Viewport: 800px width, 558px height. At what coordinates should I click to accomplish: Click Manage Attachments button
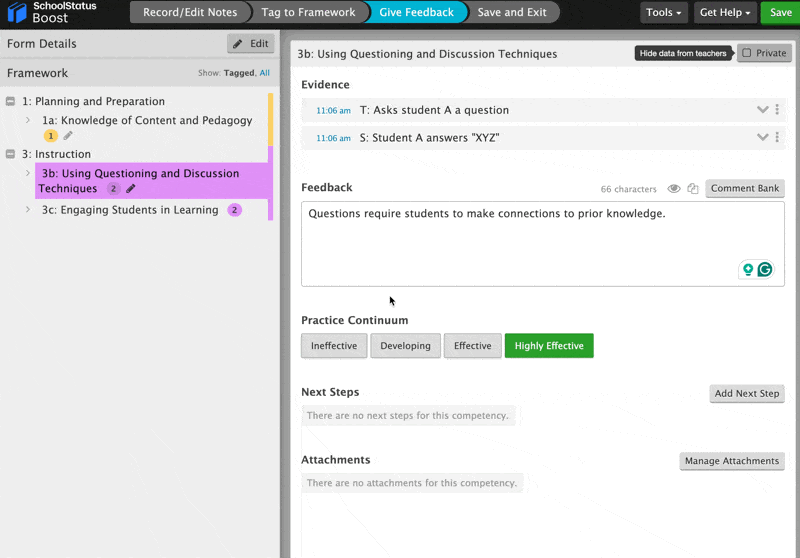click(732, 461)
